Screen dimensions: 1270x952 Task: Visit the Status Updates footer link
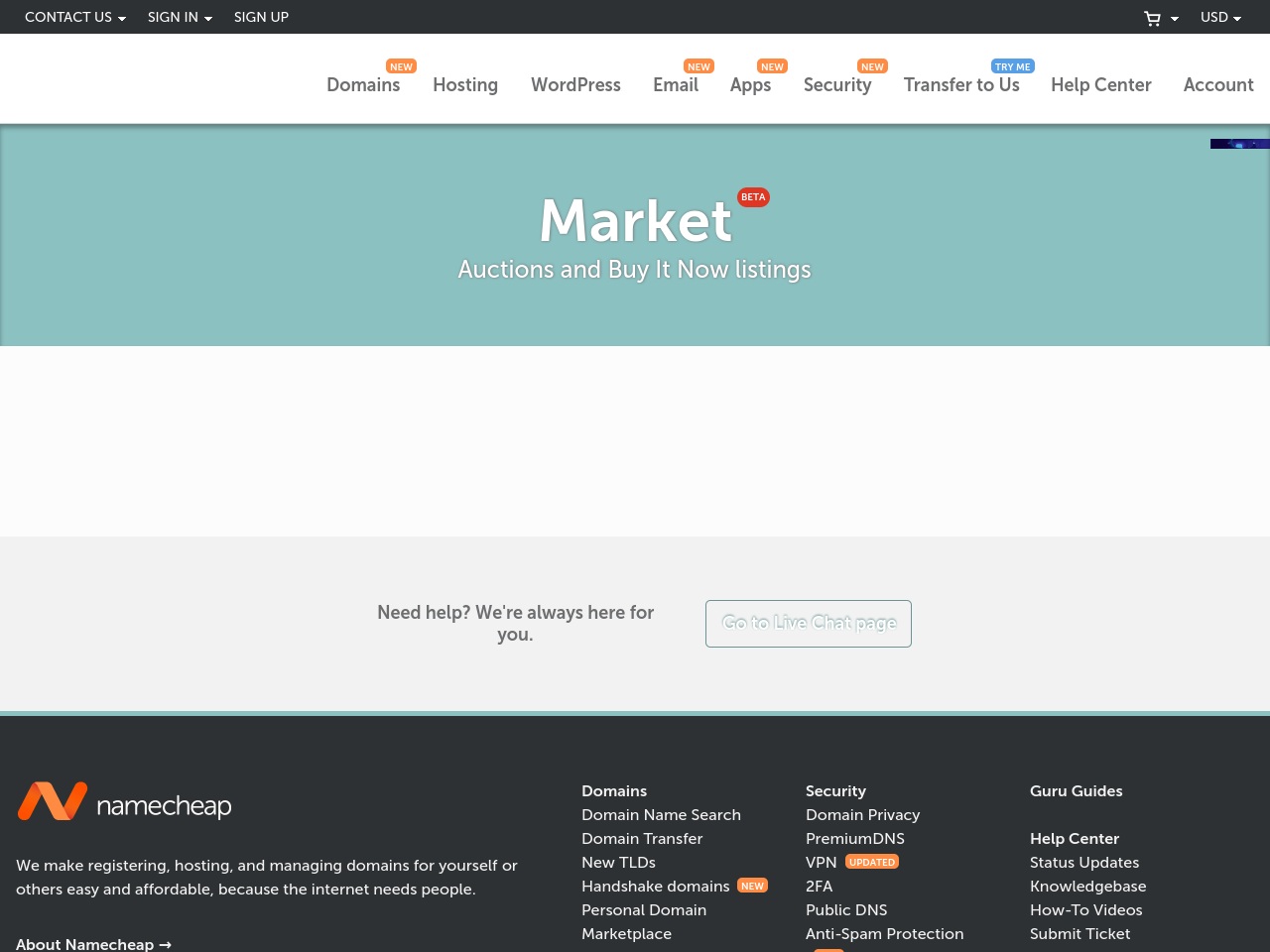pyautogui.click(x=1084, y=863)
